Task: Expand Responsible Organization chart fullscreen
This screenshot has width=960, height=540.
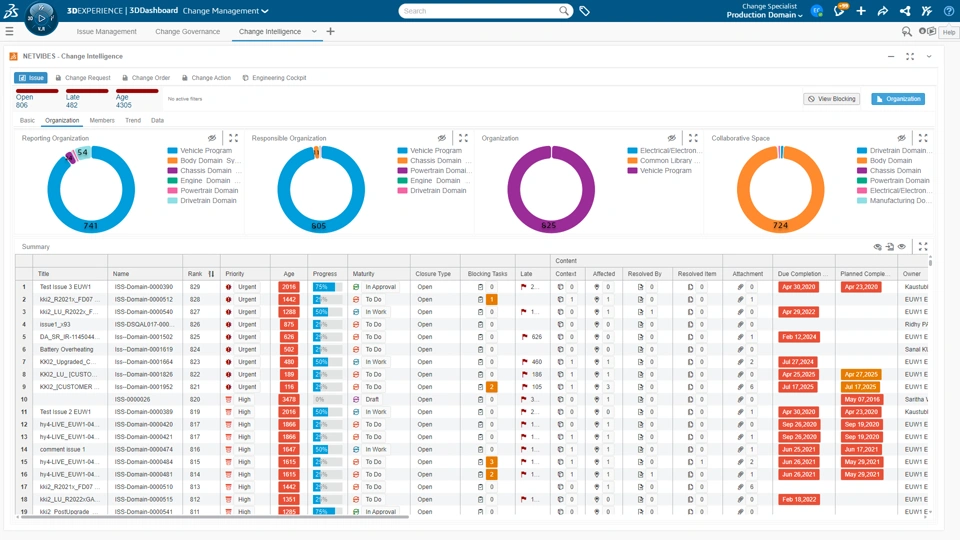Action: pyautogui.click(x=463, y=138)
